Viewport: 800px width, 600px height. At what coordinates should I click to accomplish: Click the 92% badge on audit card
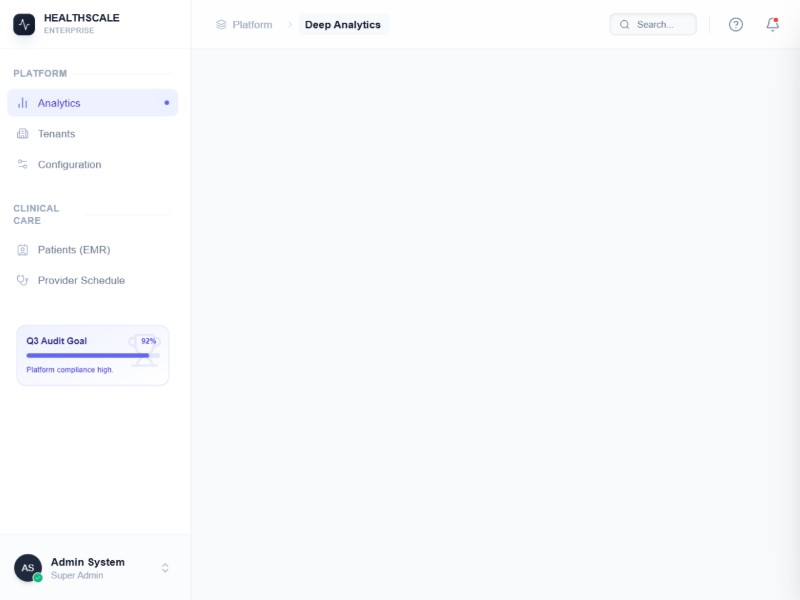[x=148, y=341]
